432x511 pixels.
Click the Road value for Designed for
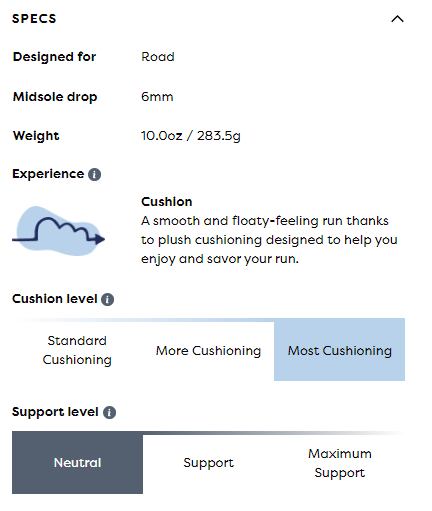click(x=158, y=57)
